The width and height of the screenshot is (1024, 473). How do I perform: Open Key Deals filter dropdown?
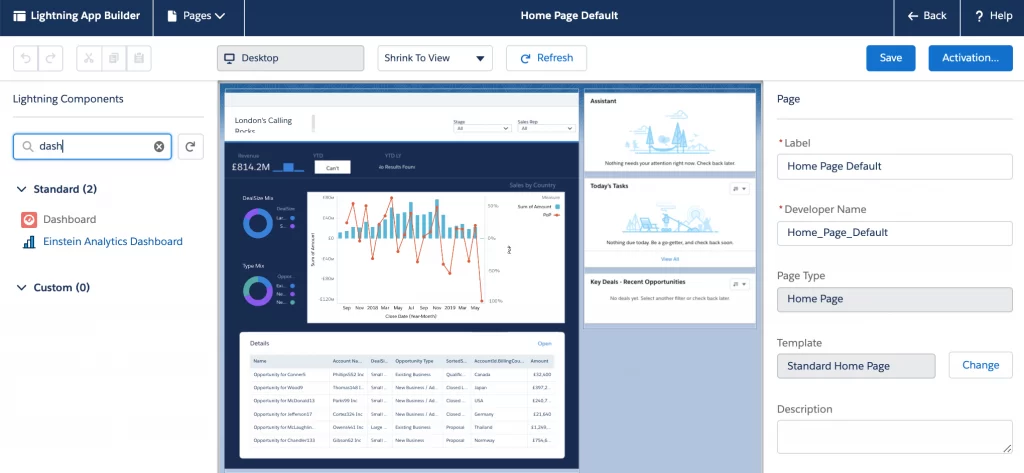(x=740, y=284)
